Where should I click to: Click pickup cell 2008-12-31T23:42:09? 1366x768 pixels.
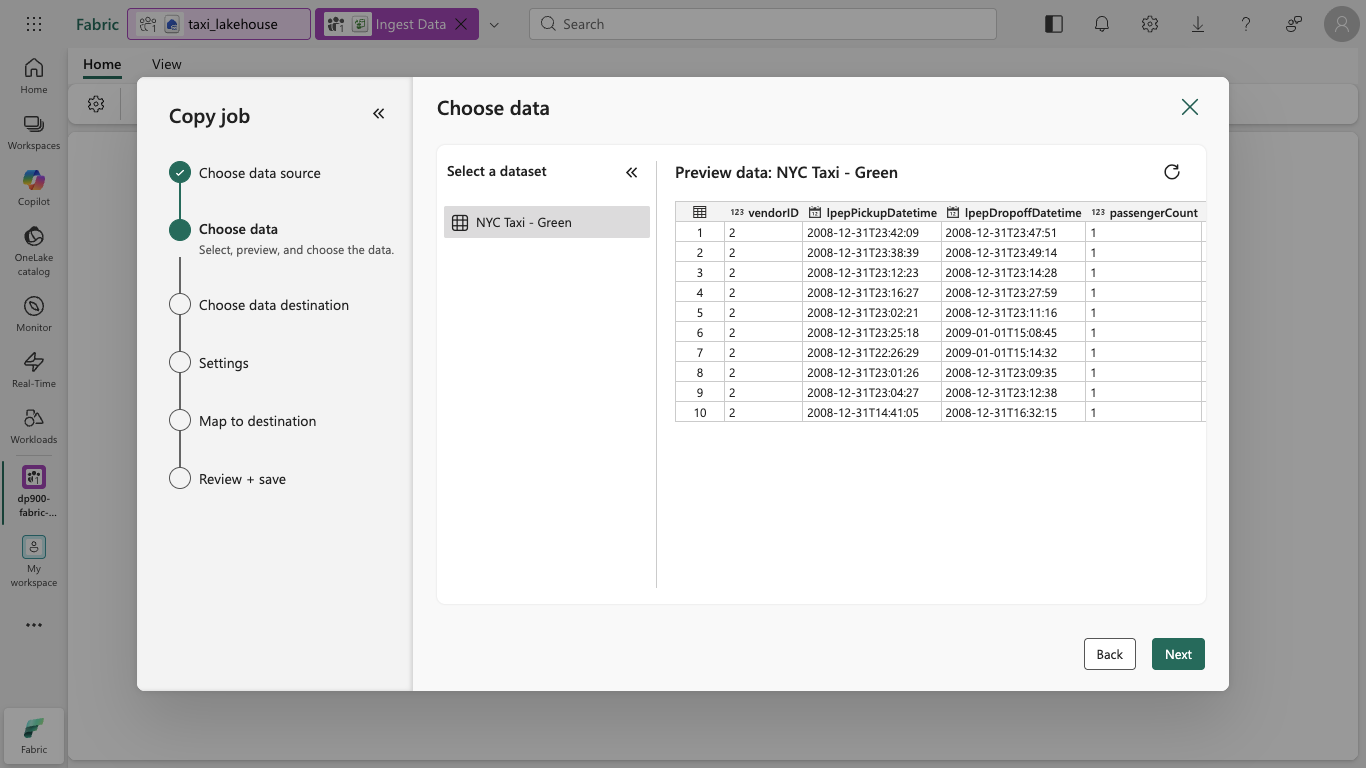point(872,232)
